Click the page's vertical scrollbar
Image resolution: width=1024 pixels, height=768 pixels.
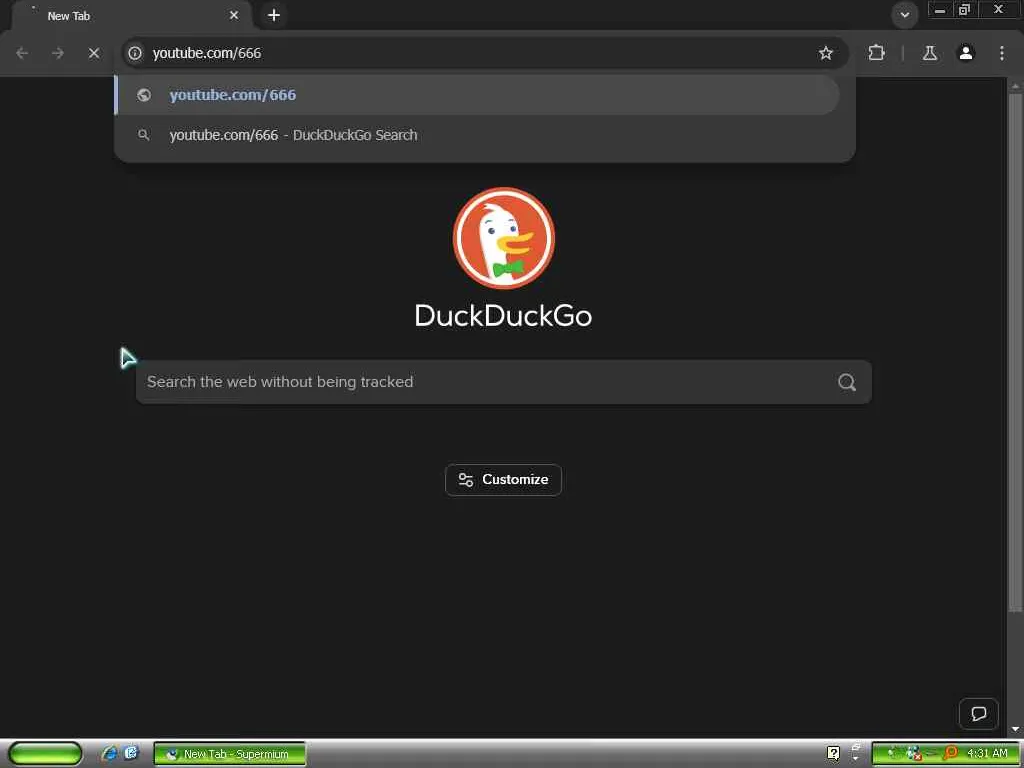(x=1015, y=353)
